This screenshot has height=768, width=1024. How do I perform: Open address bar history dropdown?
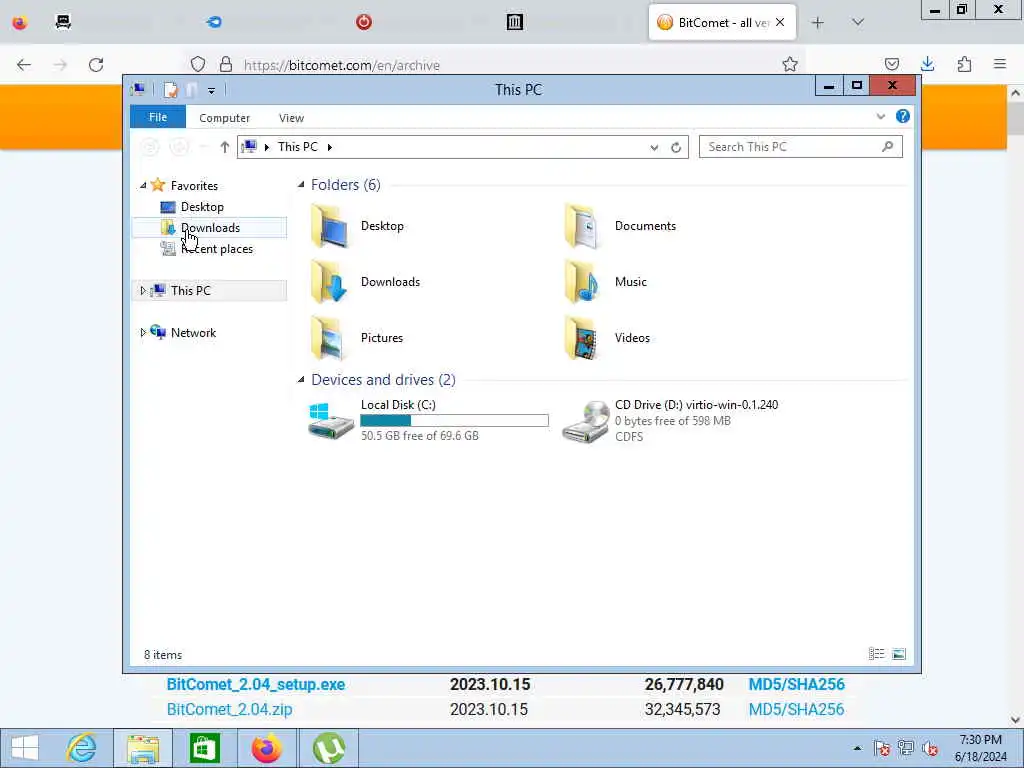(654, 148)
